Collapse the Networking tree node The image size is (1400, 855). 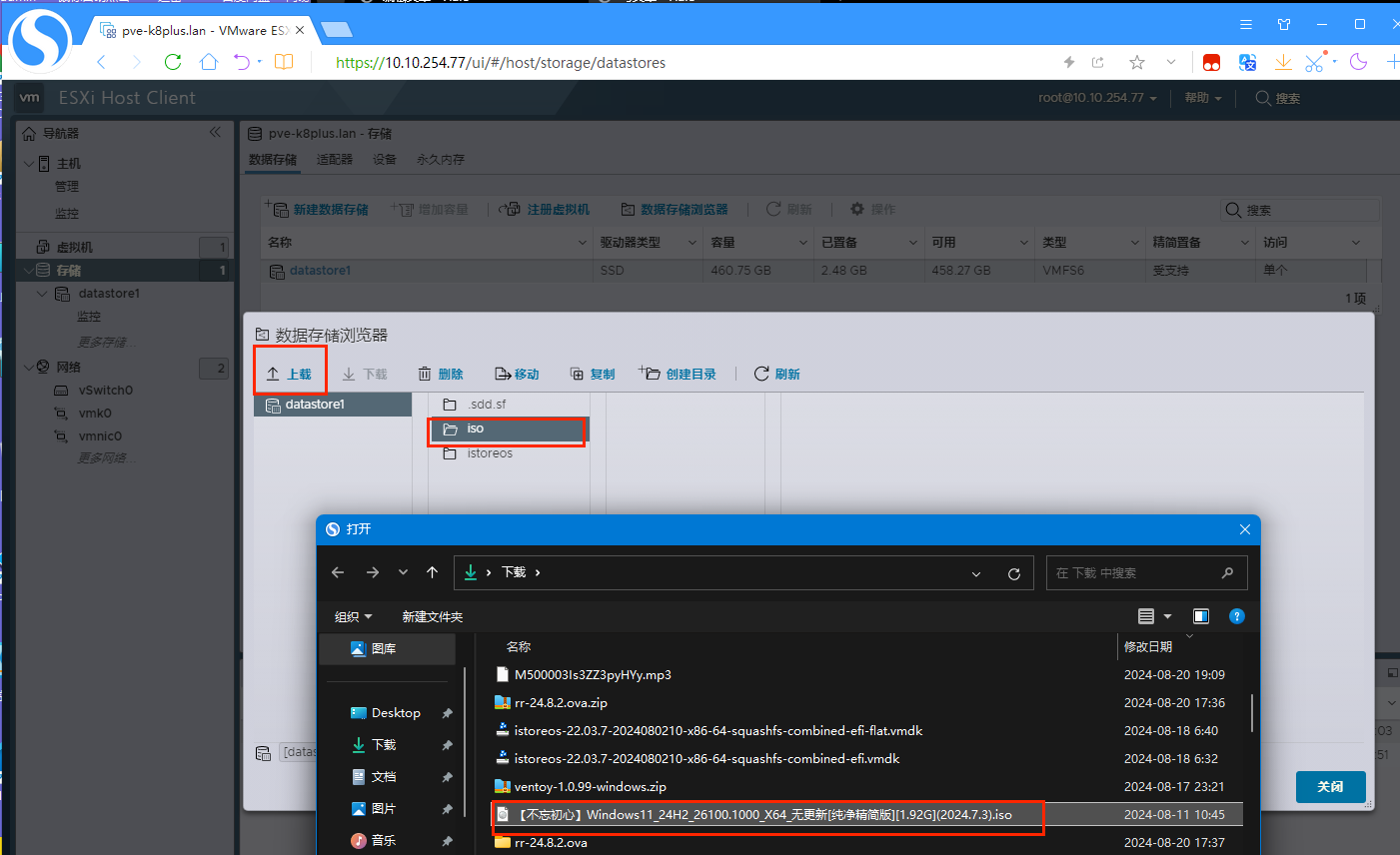click(x=29, y=367)
